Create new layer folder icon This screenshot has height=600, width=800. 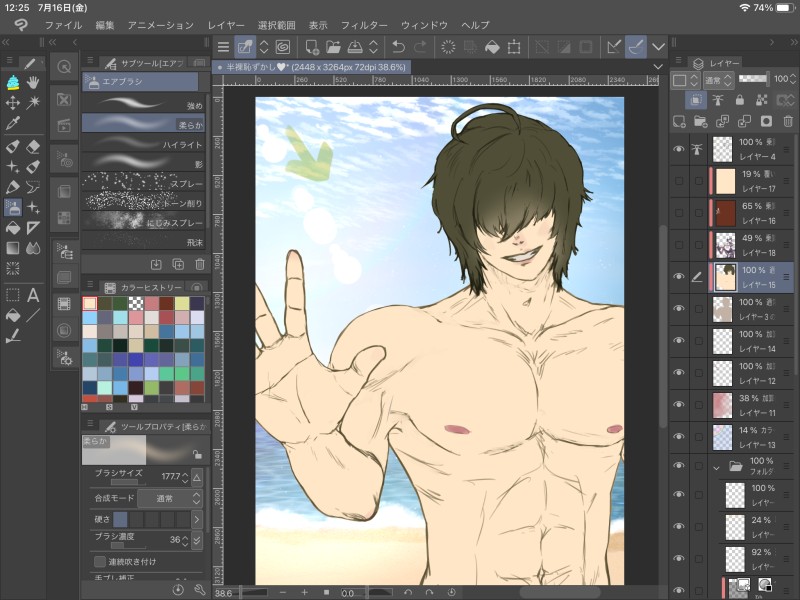(701, 121)
